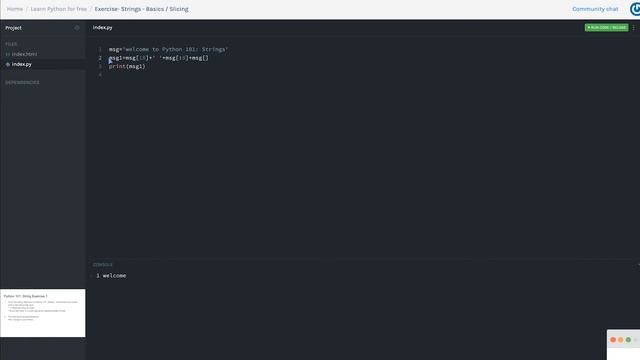Click the Project panel settings icon
640x360 pixels.
(77, 28)
